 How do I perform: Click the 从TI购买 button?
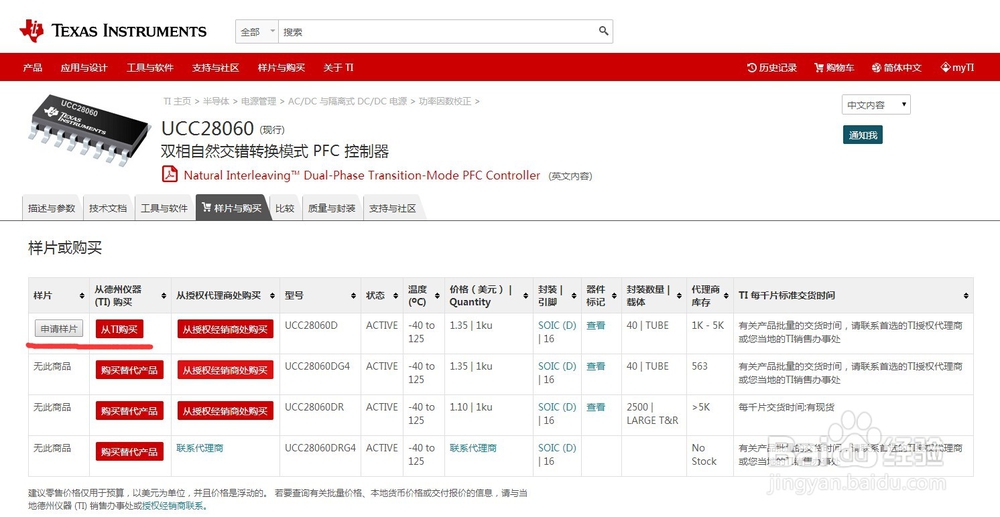tap(119, 329)
